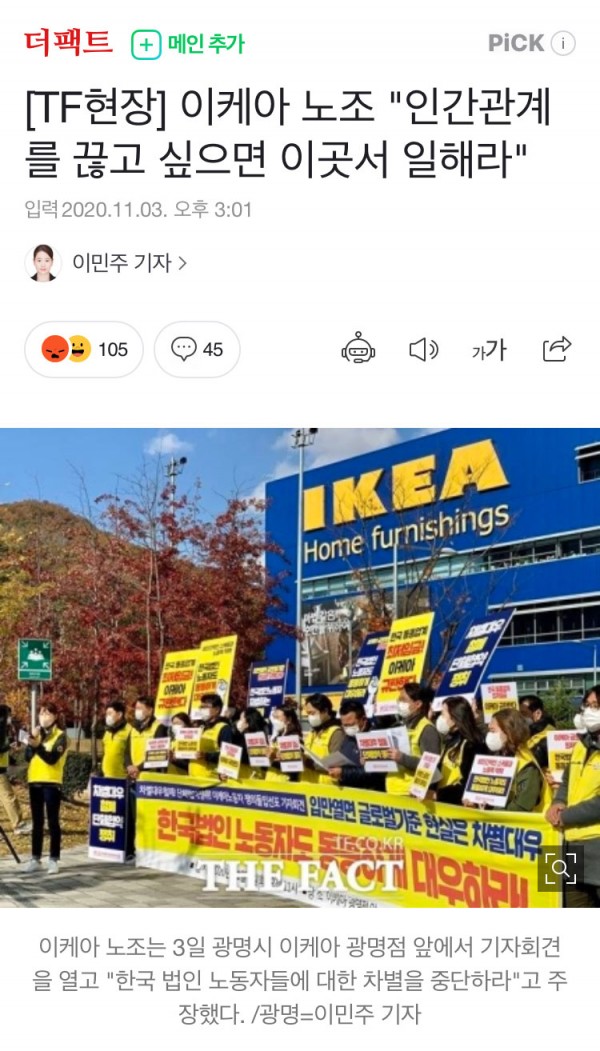Open the 가가 font size setting
600x1051 pixels.
point(489,350)
